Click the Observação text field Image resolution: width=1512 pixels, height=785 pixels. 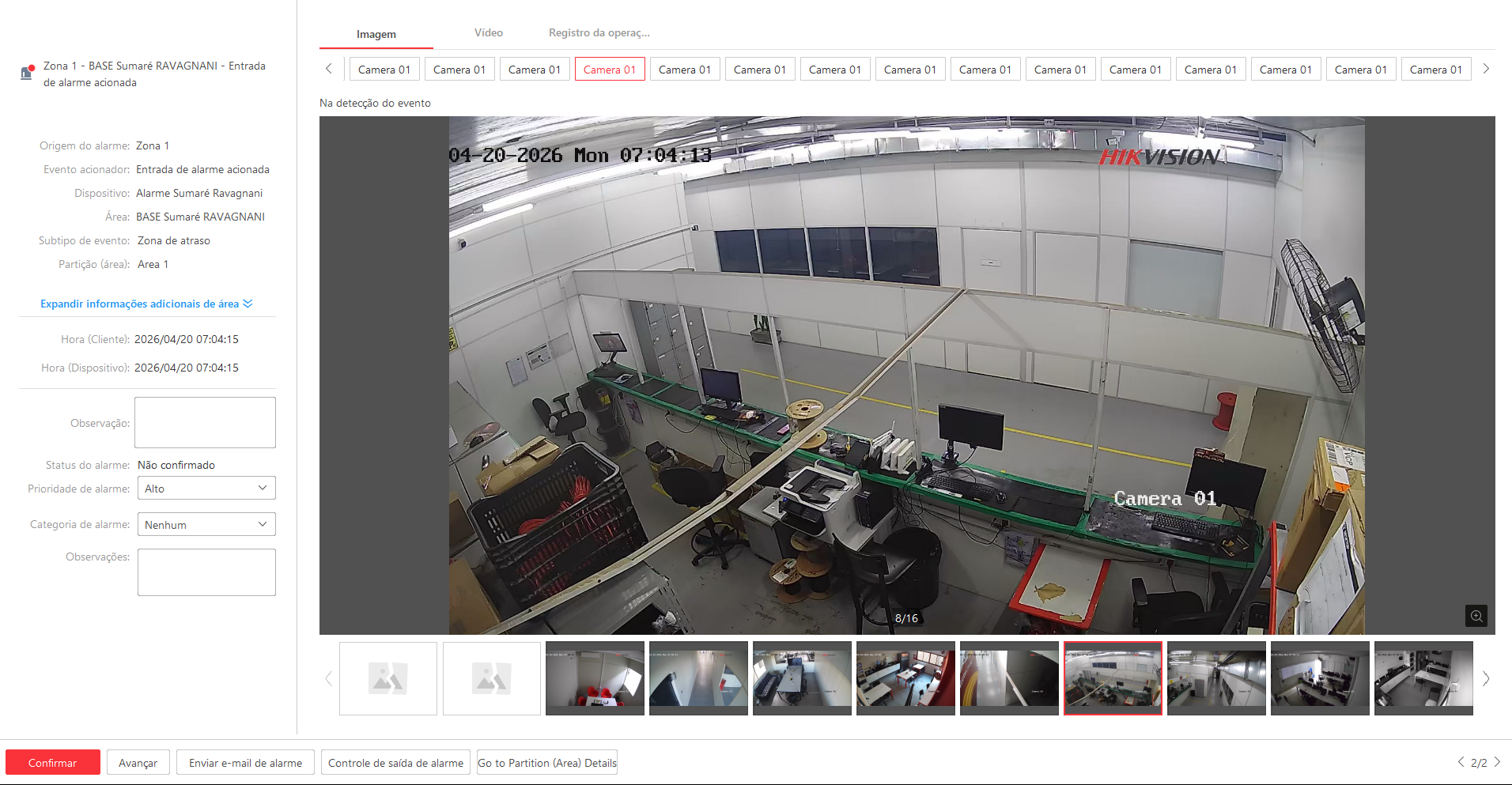205,423
